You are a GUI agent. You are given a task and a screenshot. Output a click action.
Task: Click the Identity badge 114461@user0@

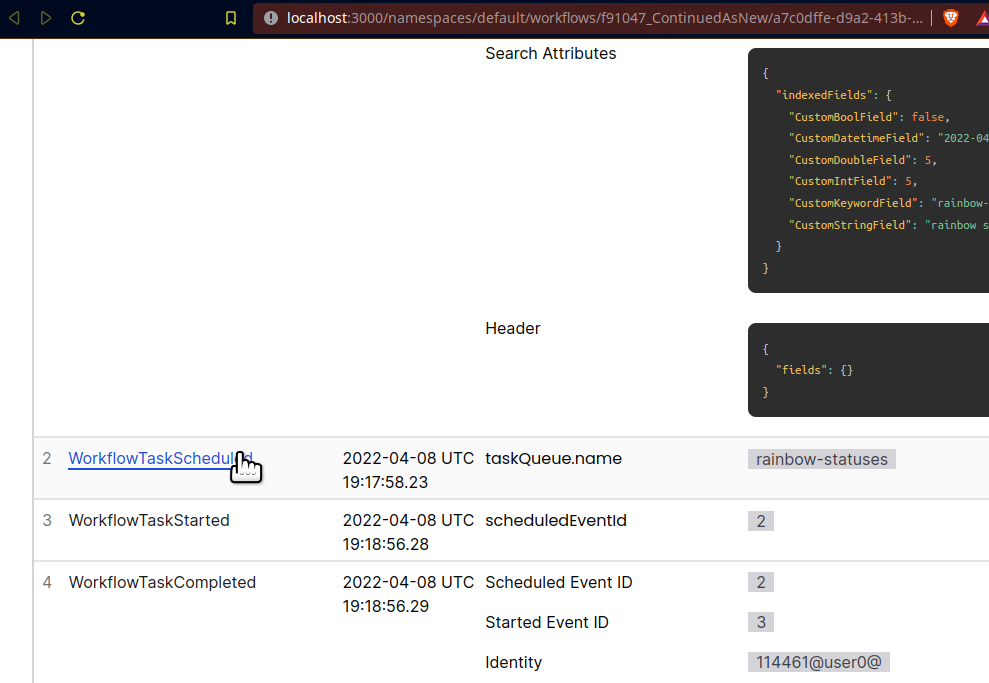(818, 661)
